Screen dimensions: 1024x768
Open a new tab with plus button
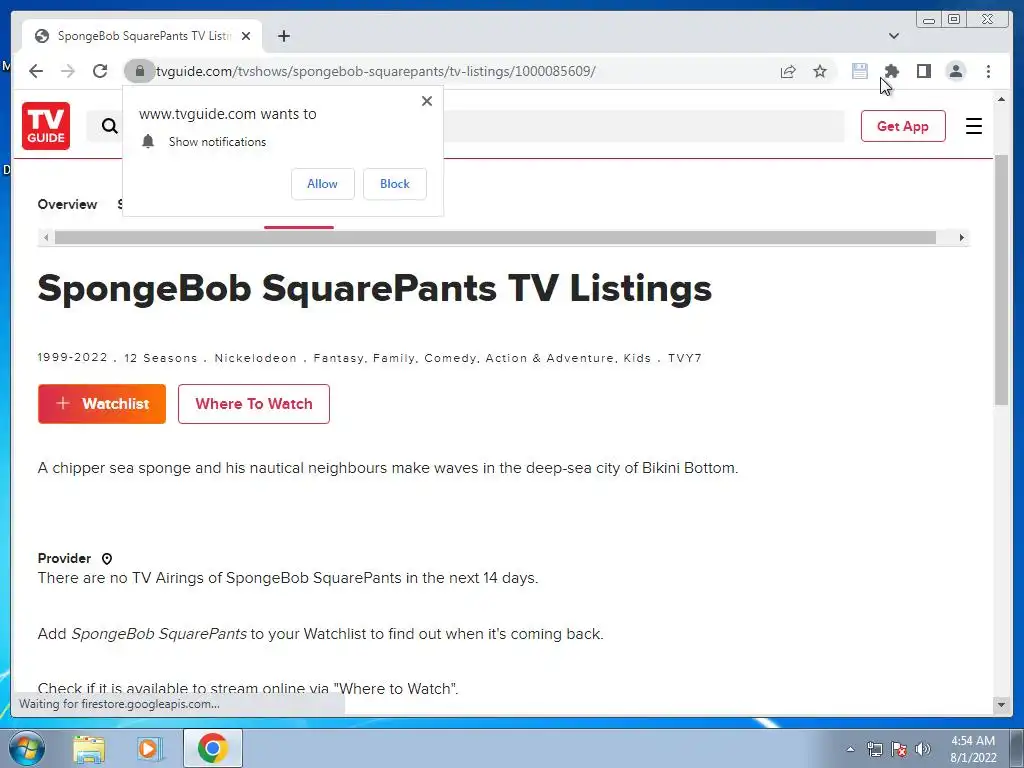point(283,36)
